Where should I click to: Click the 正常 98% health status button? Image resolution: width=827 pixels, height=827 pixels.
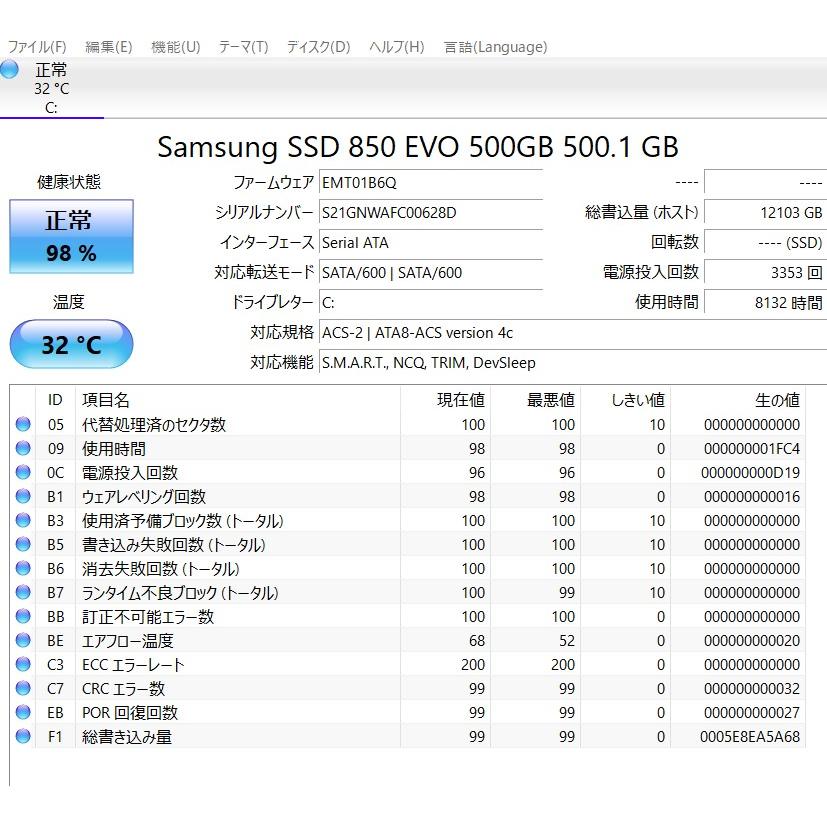(70, 237)
